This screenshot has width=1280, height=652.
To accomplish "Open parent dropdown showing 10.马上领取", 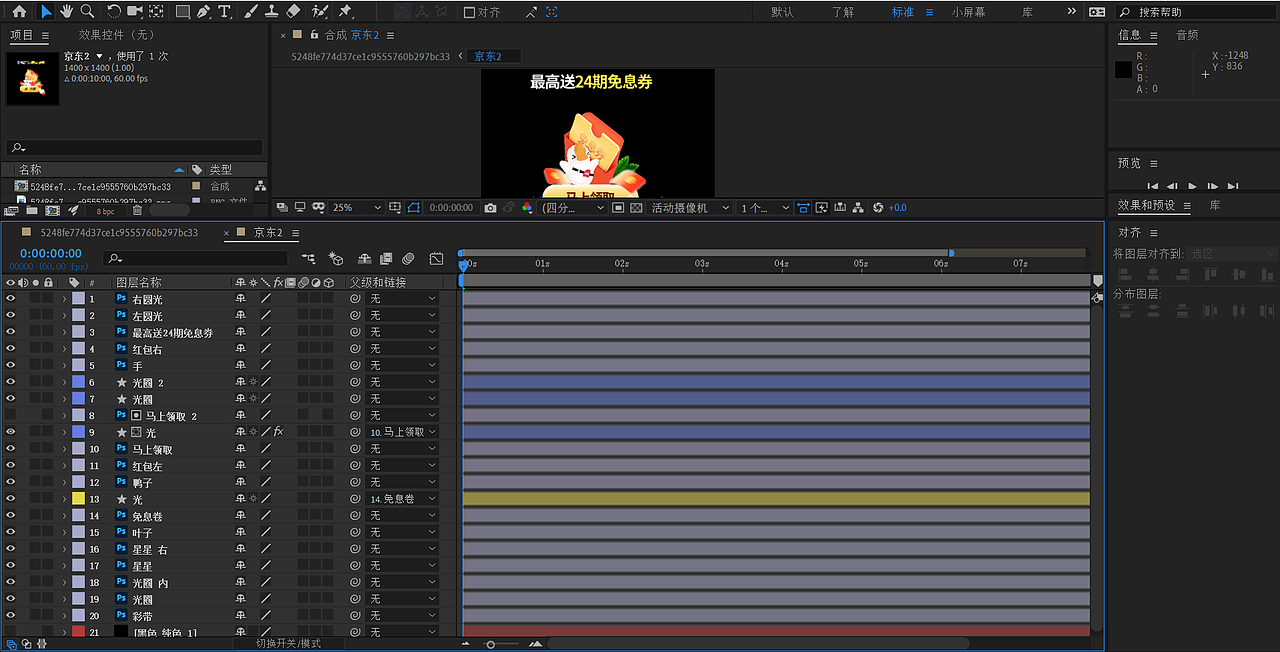I will point(403,432).
